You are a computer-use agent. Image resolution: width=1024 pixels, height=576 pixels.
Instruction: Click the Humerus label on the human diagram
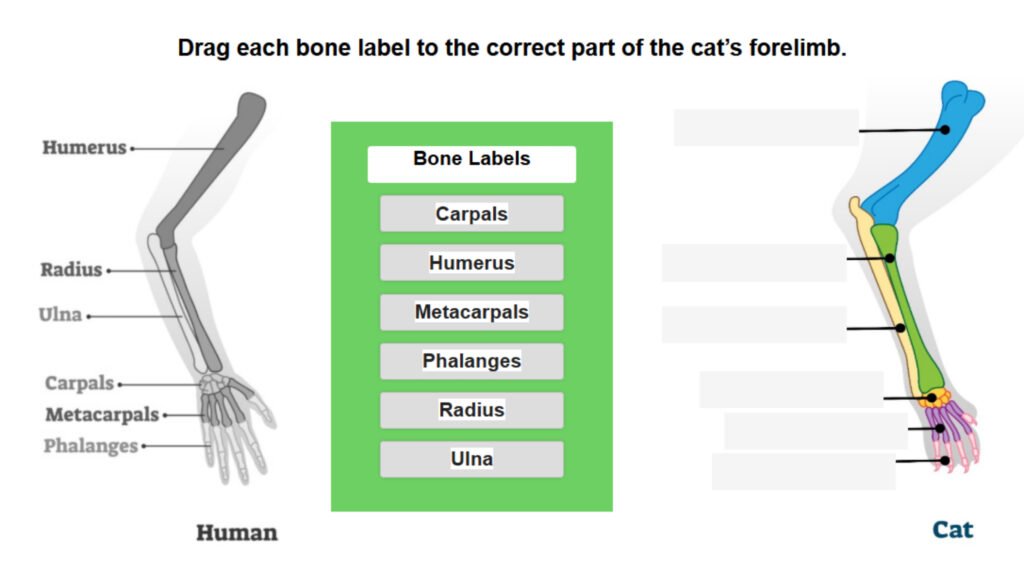click(x=85, y=147)
